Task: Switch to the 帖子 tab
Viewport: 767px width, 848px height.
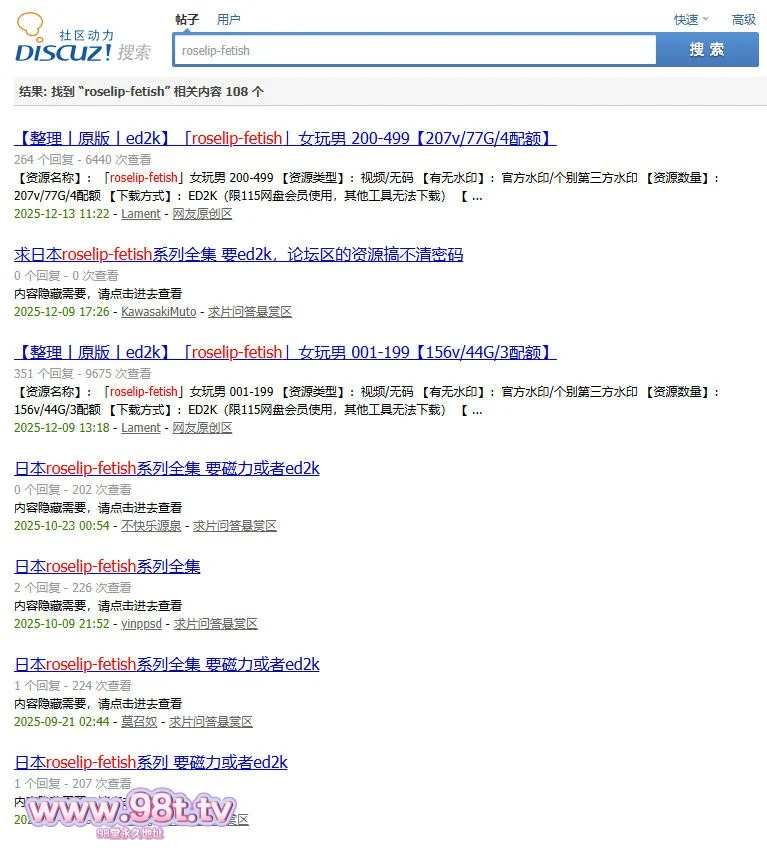Action: pos(187,19)
